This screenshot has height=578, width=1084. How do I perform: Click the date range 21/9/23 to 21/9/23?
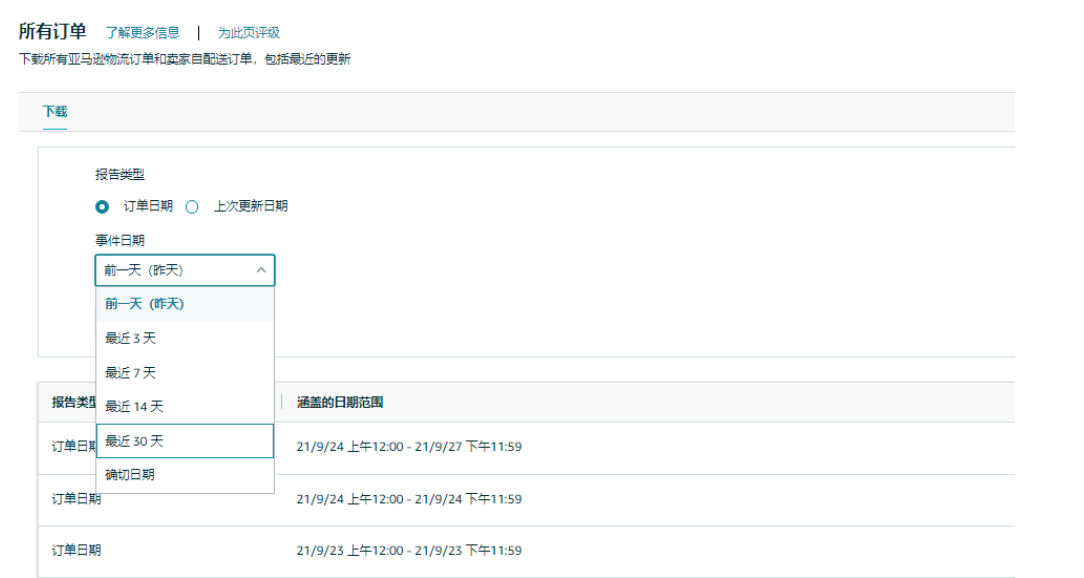tap(409, 551)
